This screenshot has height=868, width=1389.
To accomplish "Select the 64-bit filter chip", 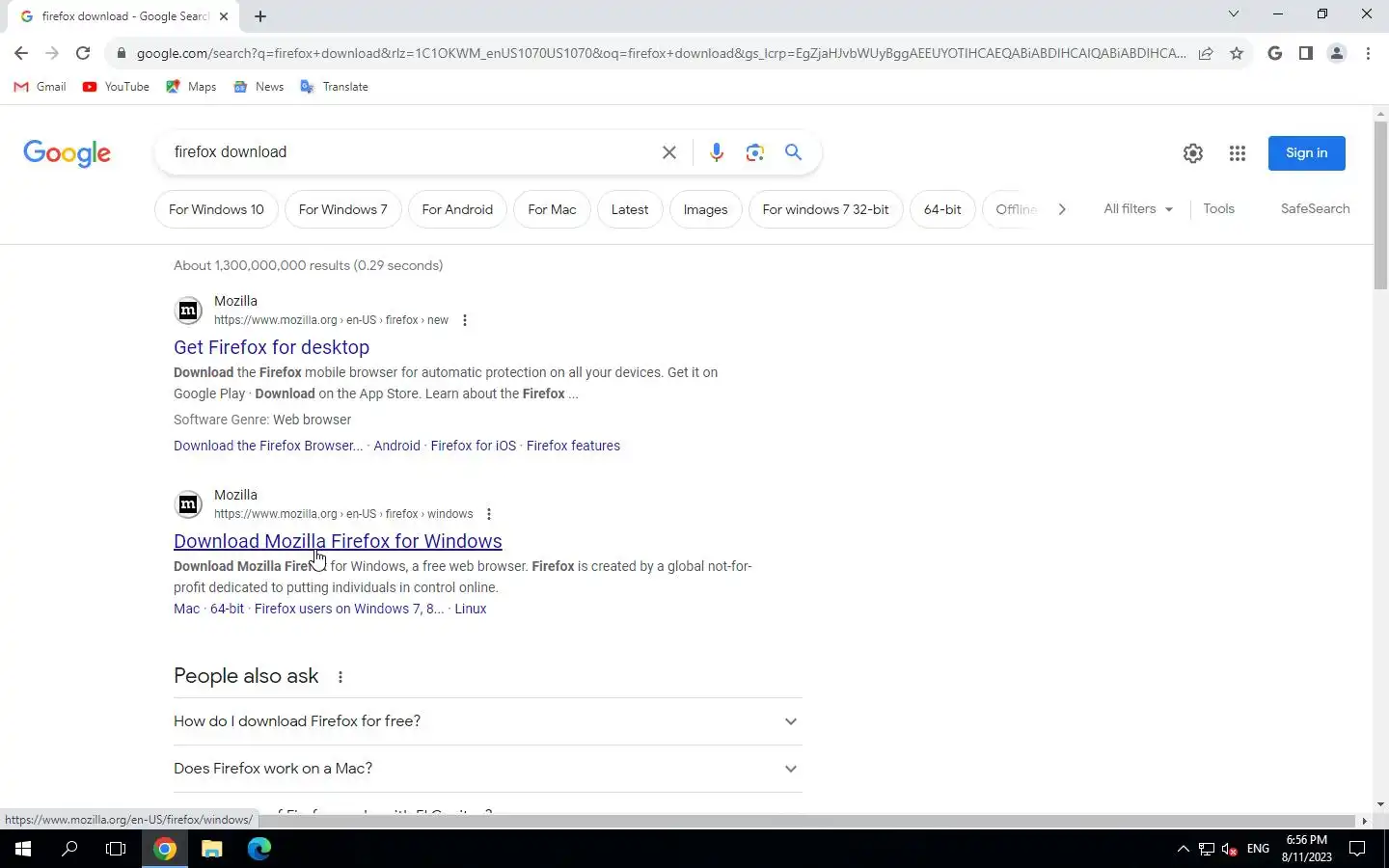I will [942, 209].
